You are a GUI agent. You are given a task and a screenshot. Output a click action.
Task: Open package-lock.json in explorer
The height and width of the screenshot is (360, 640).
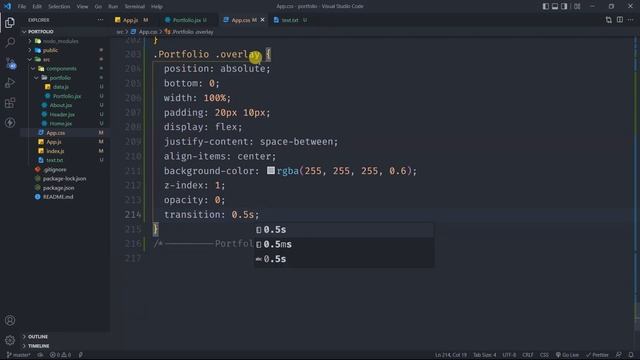(64, 179)
